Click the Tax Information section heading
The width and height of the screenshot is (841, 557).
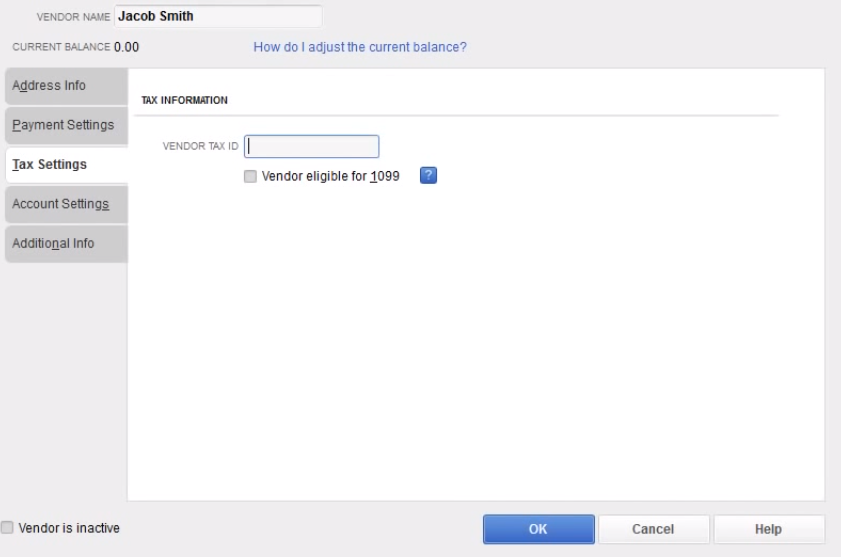click(x=185, y=100)
